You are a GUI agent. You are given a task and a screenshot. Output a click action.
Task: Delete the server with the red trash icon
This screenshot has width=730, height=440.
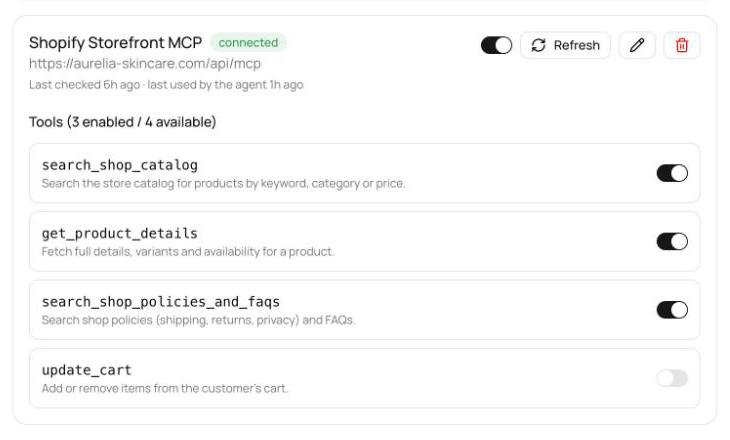[682, 45]
